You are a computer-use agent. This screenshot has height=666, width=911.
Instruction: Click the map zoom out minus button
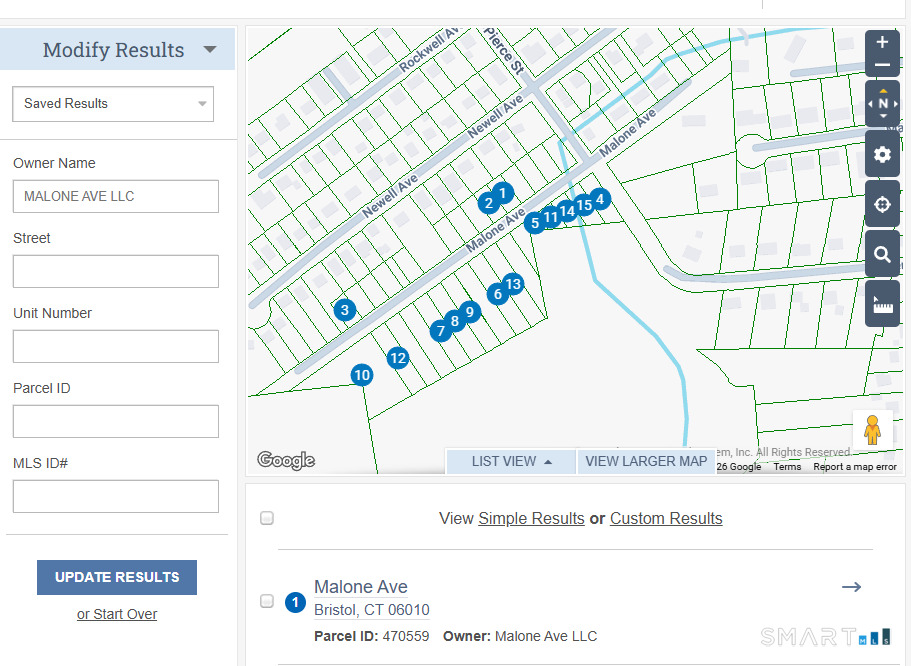pyautogui.click(x=882, y=66)
